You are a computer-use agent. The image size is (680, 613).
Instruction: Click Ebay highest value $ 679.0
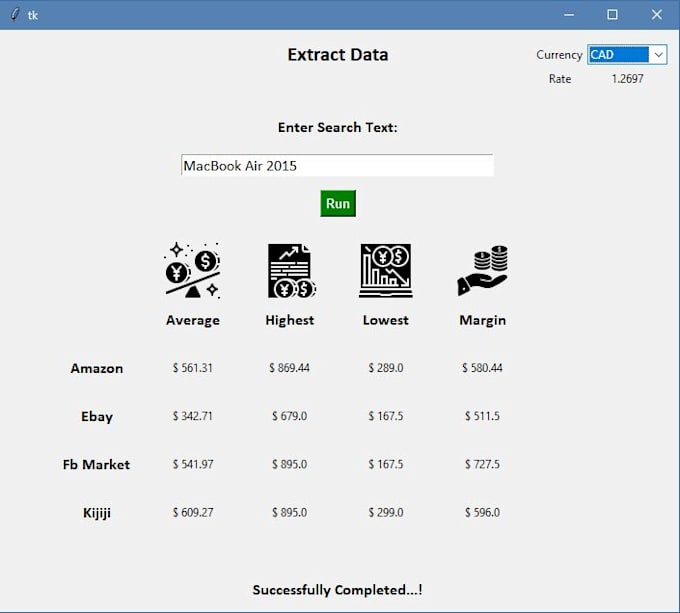(x=289, y=416)
